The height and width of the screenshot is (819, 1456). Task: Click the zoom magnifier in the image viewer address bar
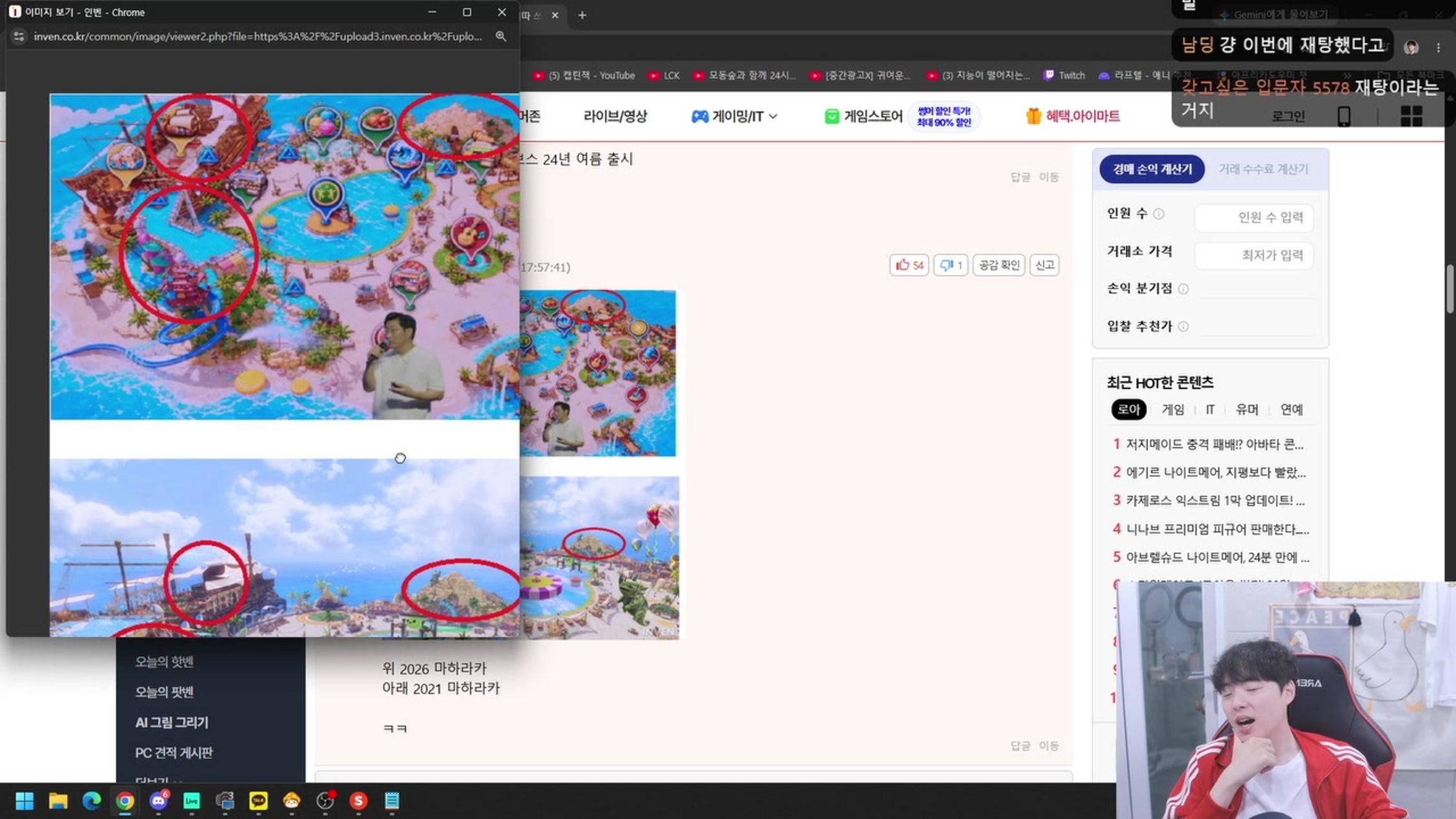(501, 36)
